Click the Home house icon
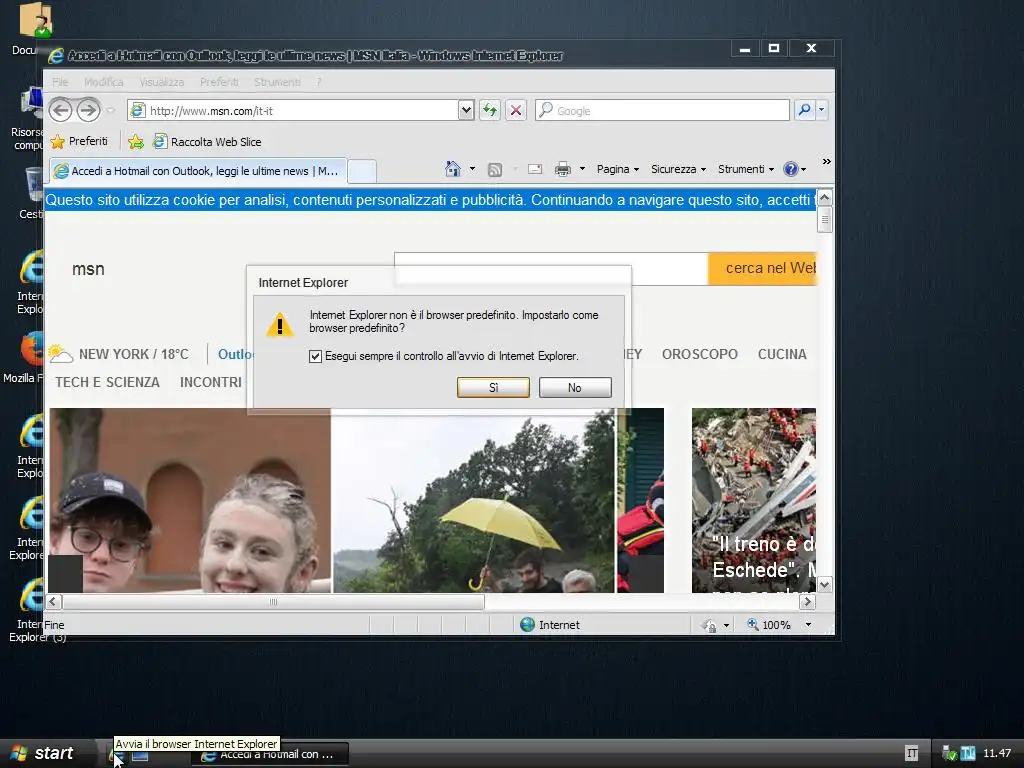This screenshot has height=768, width=1024. click(x=453, y=169)
